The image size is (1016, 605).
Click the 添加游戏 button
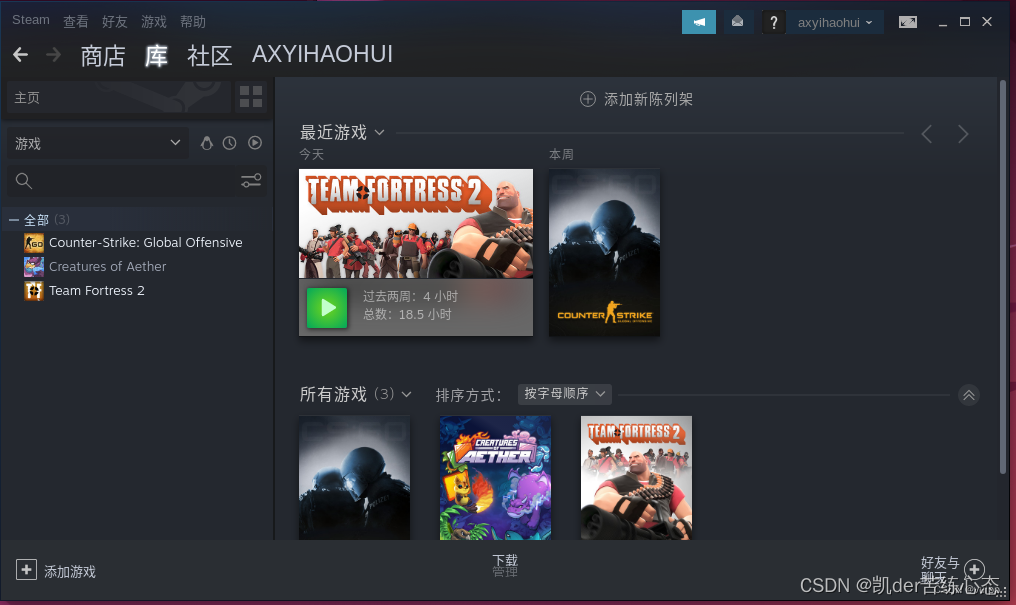56,571
